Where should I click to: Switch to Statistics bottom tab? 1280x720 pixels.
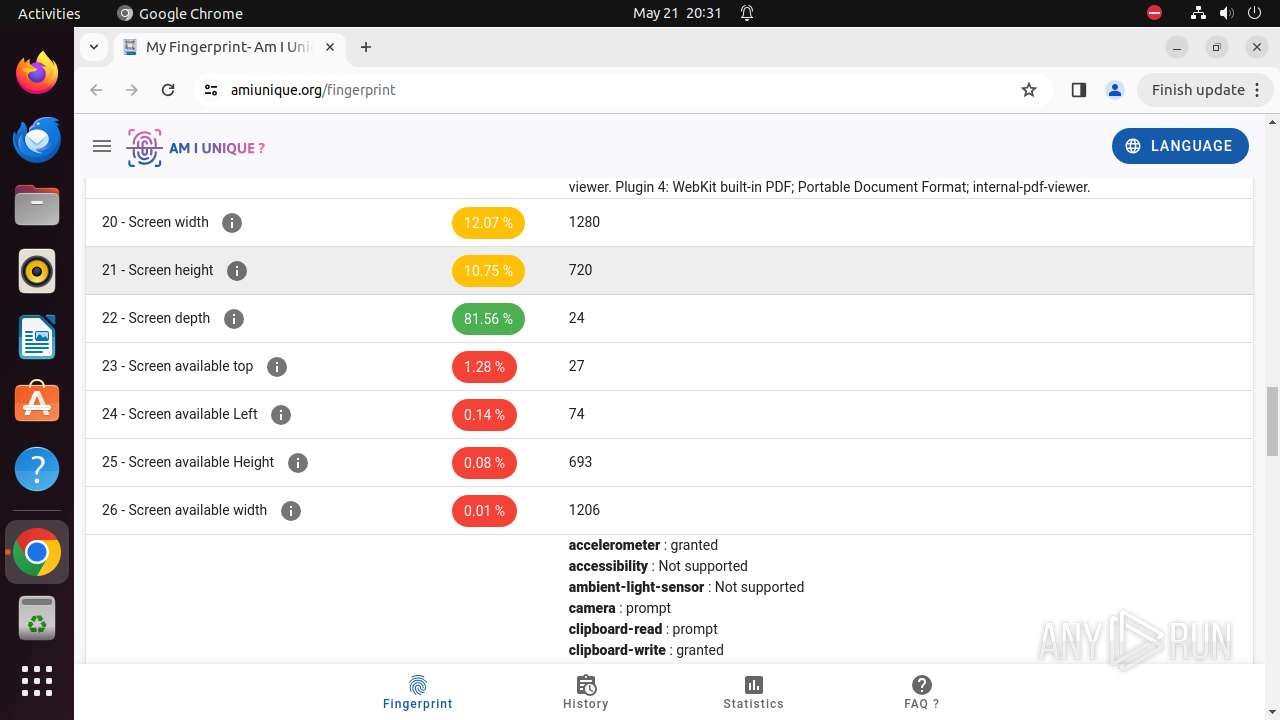coord(754,692)
